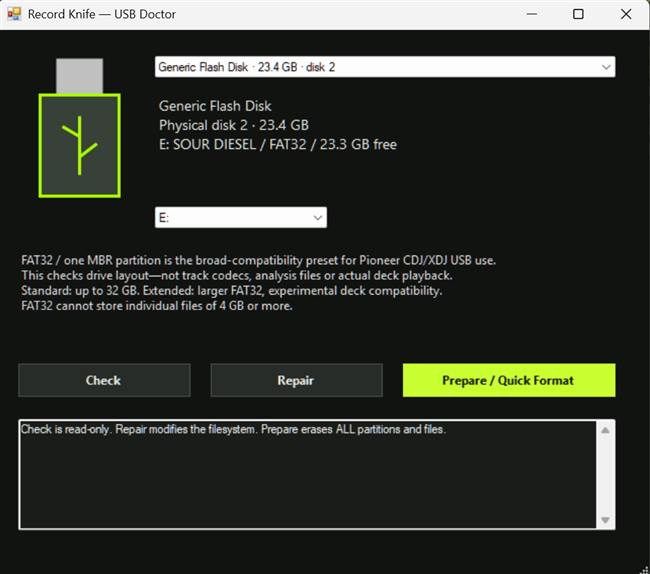This screenshot has height=574, width=650.
Task: Maximize the USB Doctor window
Action: (578, 14)
